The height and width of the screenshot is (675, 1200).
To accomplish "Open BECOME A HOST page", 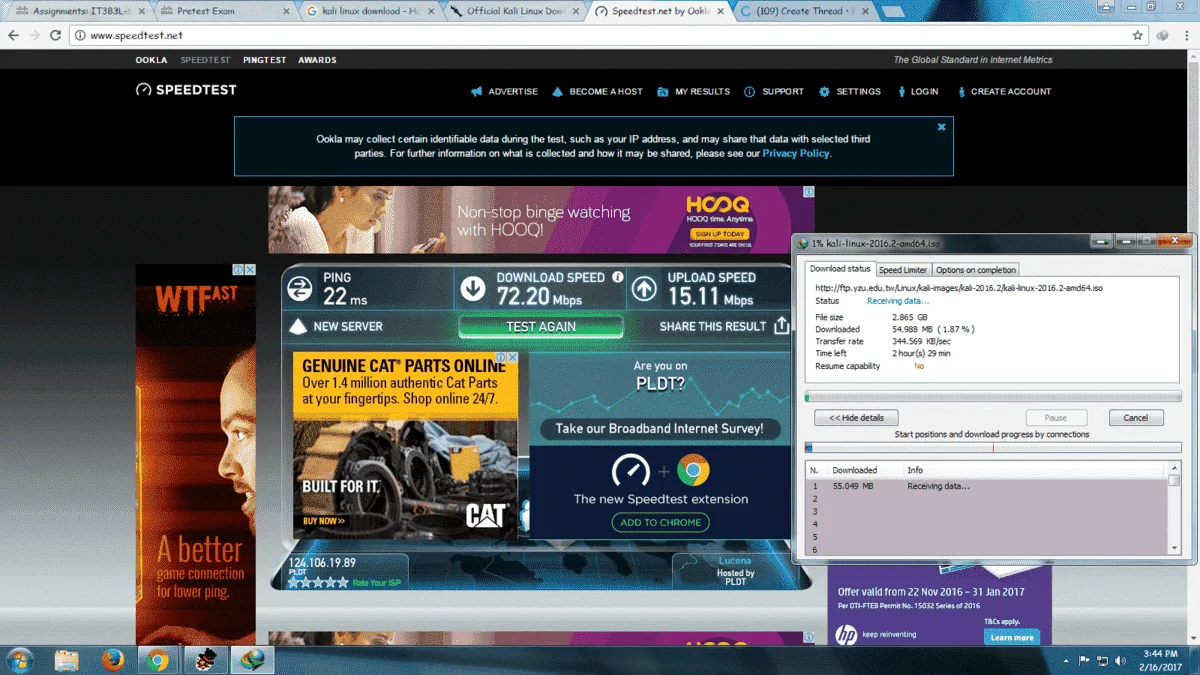I will (597, 92).
